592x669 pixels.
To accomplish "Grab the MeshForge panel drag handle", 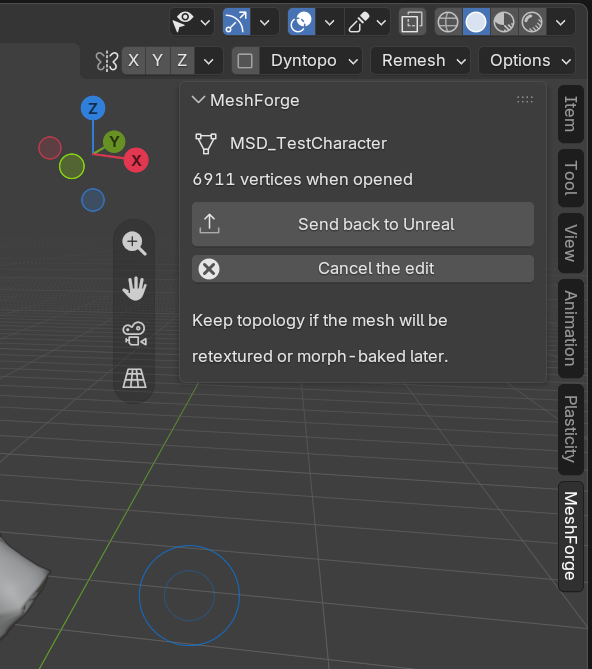I will [x=525, y=99].
